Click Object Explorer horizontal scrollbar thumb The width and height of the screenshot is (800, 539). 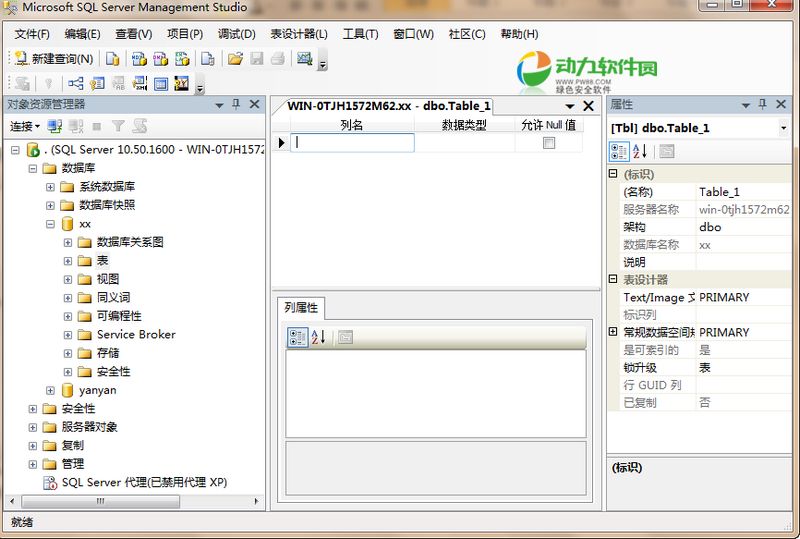(x=101, y=501)
